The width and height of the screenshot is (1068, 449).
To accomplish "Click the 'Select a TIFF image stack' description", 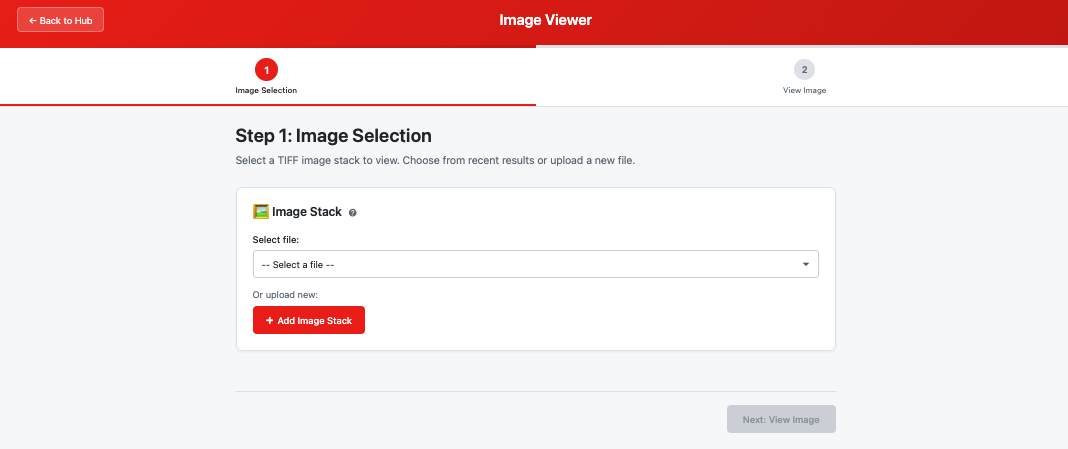I will click(x=435, y=161).
